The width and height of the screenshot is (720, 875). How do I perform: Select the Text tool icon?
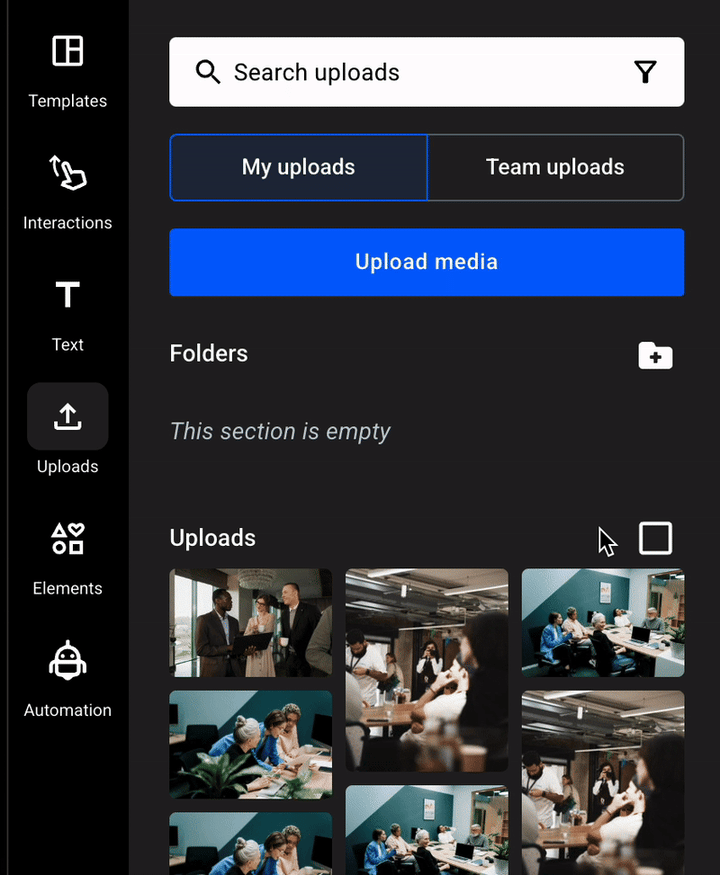[68, 294]
